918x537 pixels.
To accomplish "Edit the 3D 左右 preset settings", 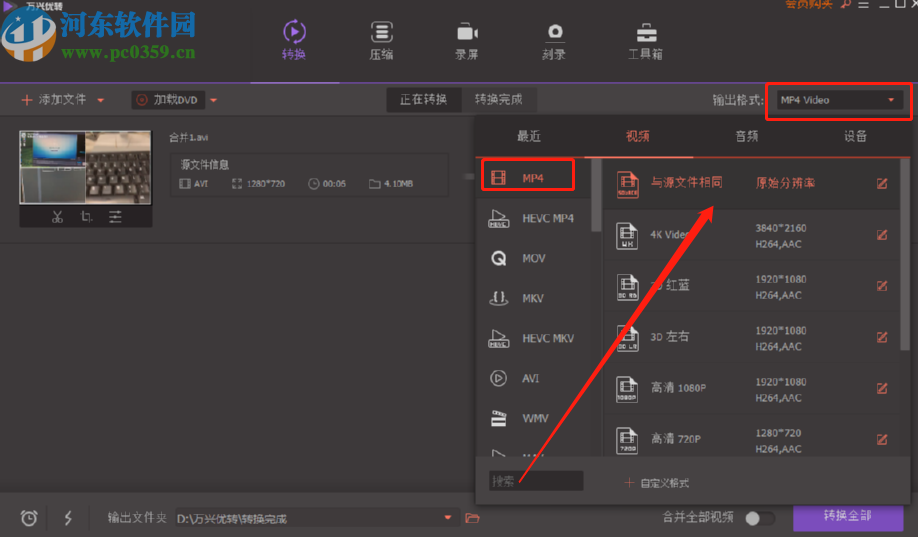I will click(x=882, y=337).
